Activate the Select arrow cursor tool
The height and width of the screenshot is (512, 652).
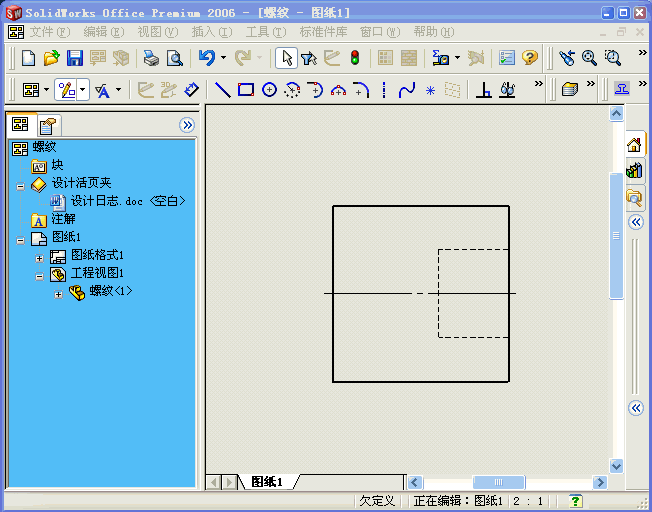(x=286, y=58)
